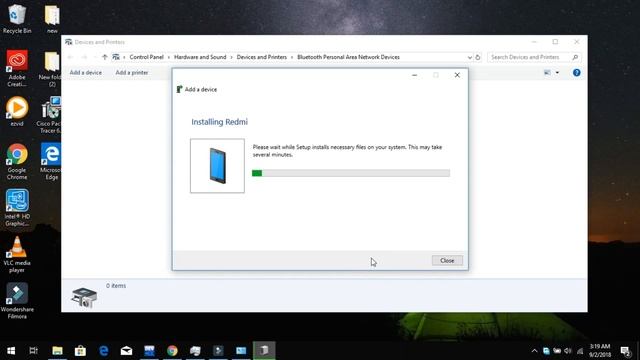Select Hardware and Sound in breadcrumb
The height and width of the screenshot is (360, 640).
tap(200, 57)
